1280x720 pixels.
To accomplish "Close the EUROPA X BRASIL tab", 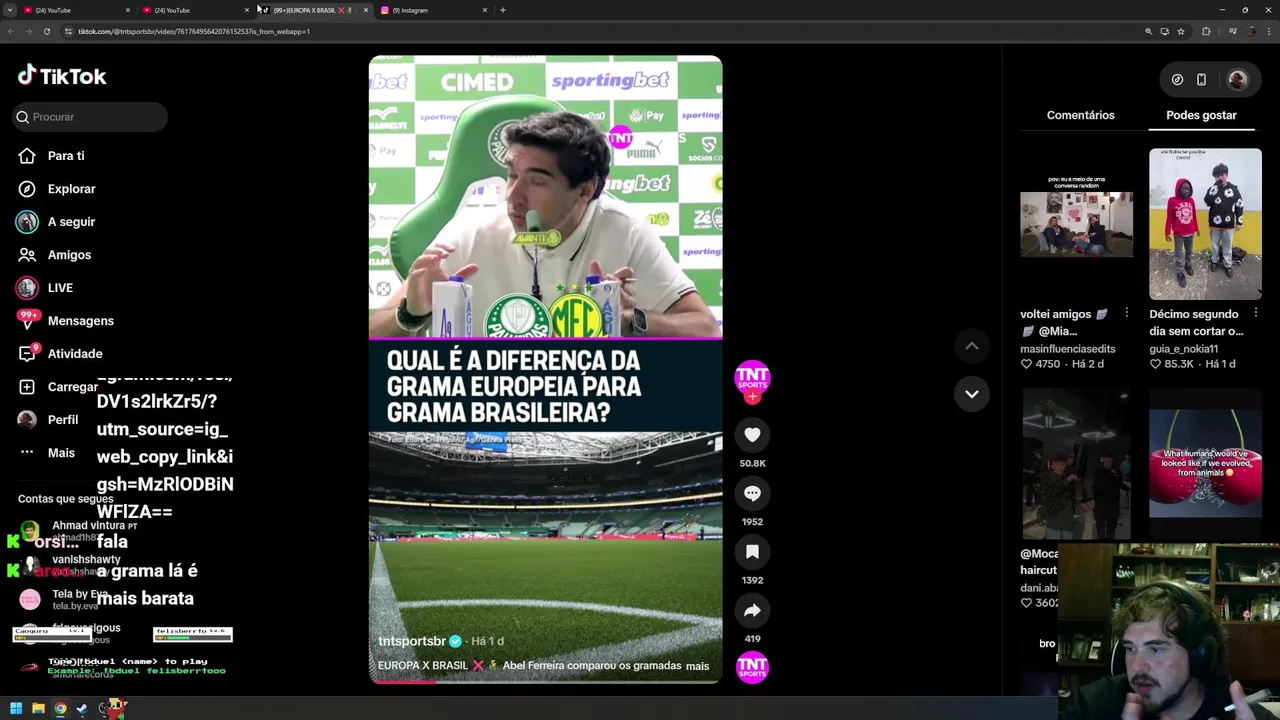I will (x=366, y=10).
